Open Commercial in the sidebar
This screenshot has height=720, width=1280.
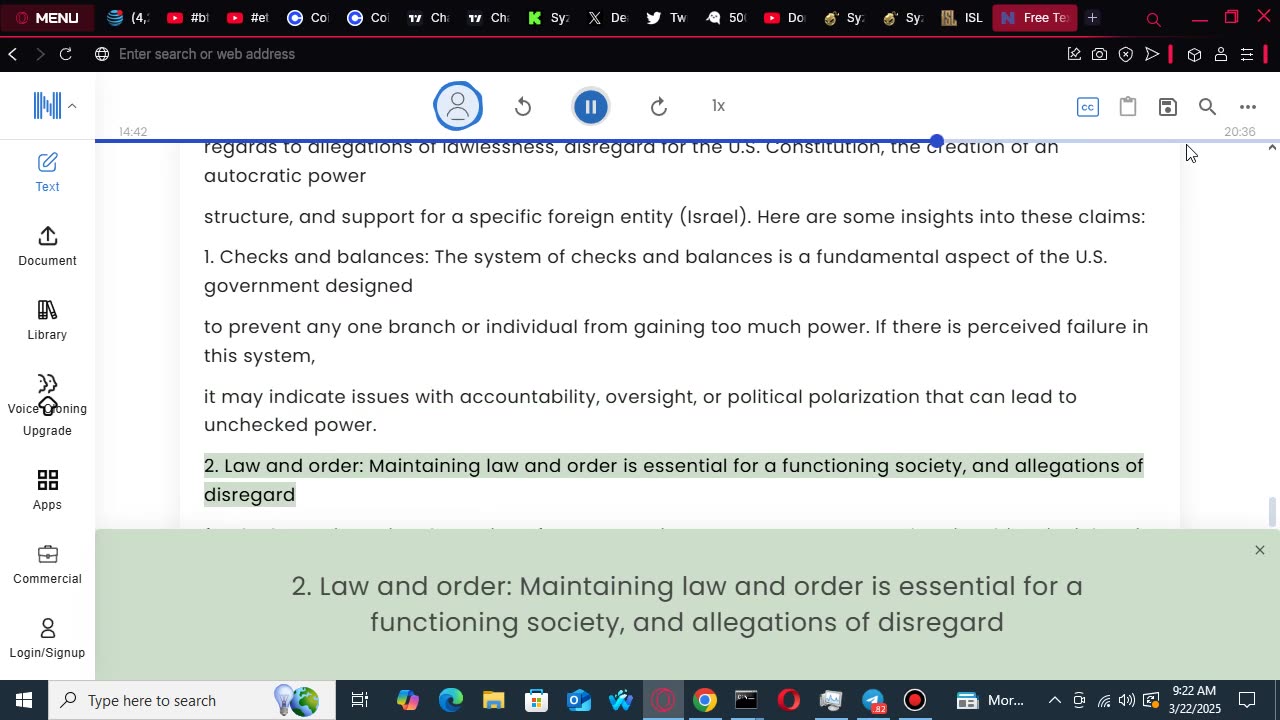[47, 564]
